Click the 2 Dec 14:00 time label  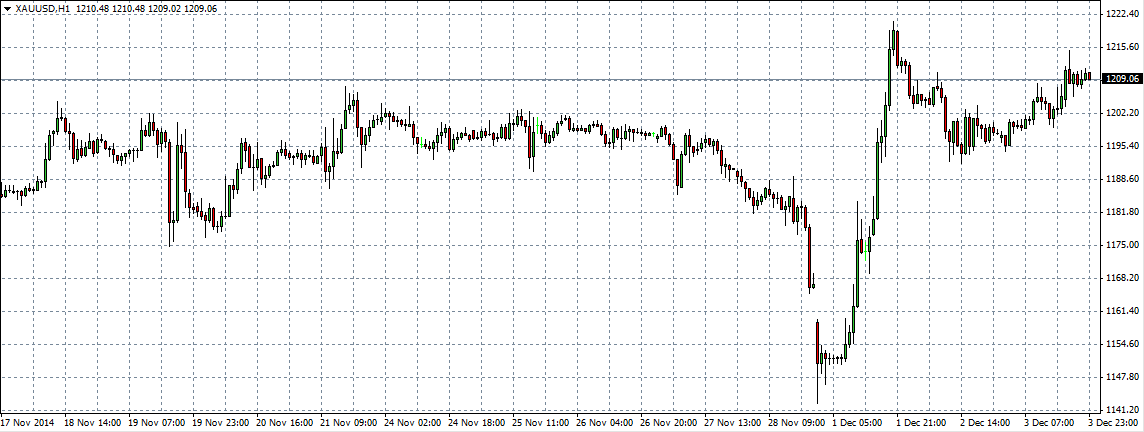click(x=989, y=423)
